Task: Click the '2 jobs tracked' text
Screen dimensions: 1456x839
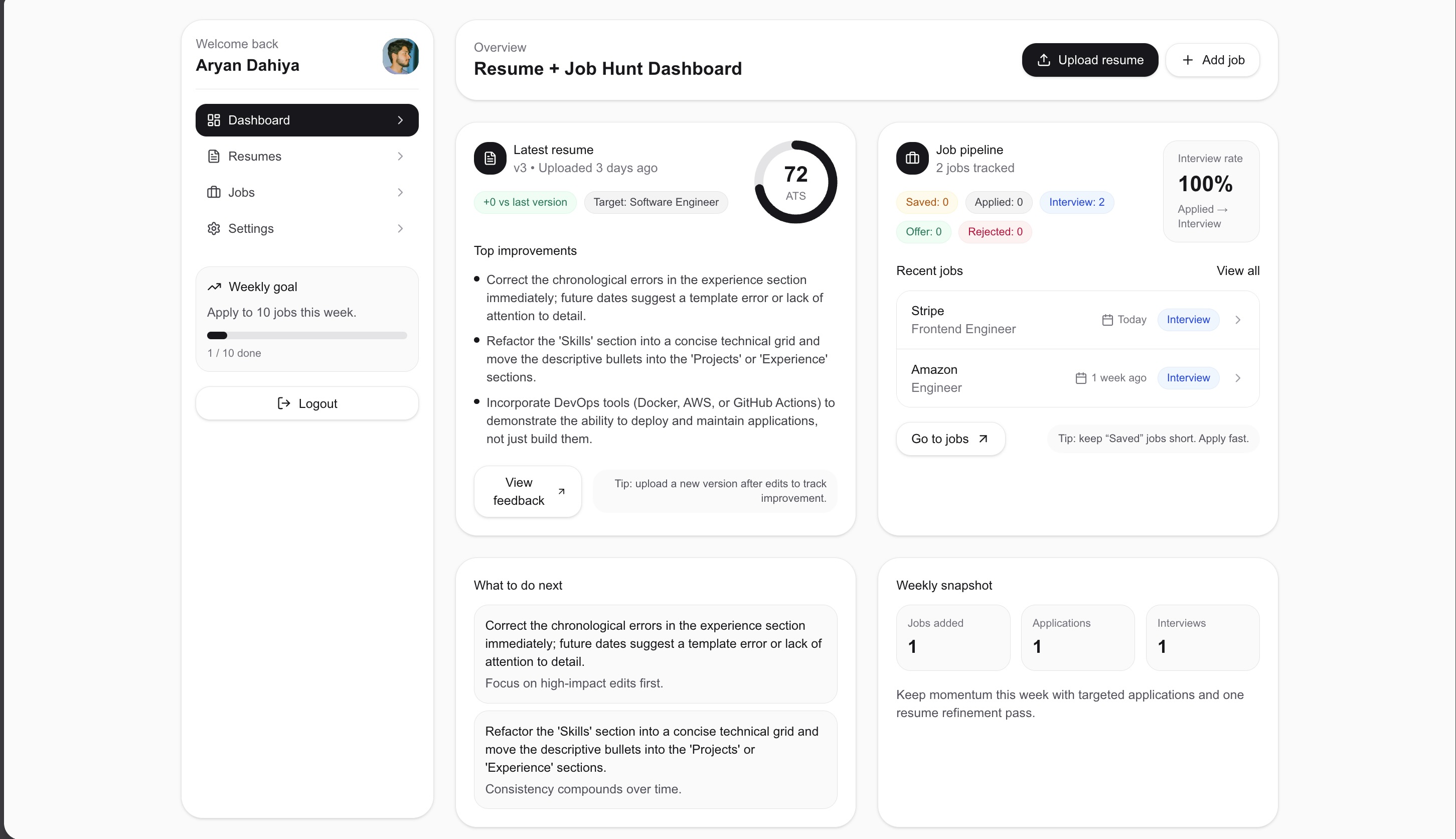Action: tap(975, 168)
